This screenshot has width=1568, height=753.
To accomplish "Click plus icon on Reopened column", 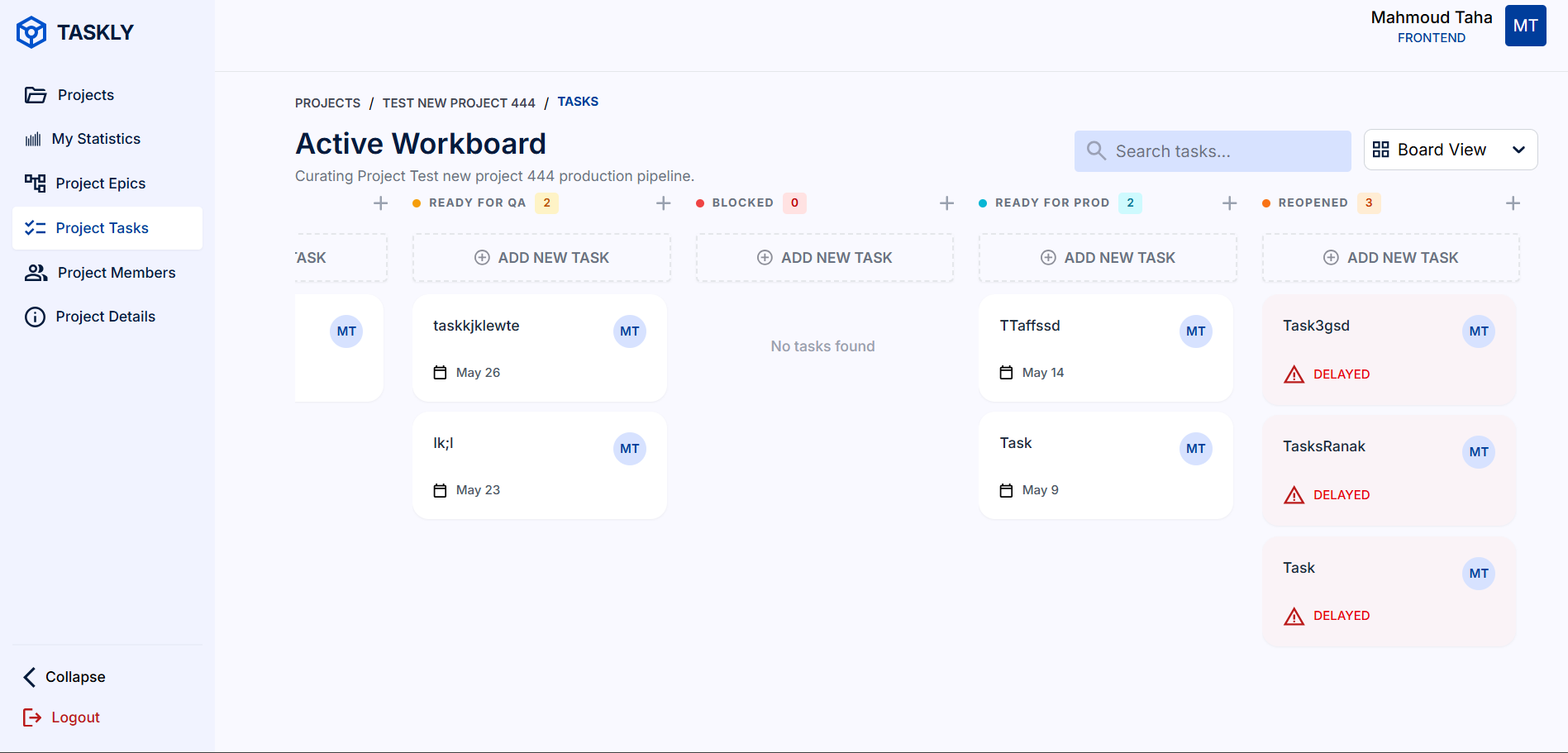I will 1513,203.
